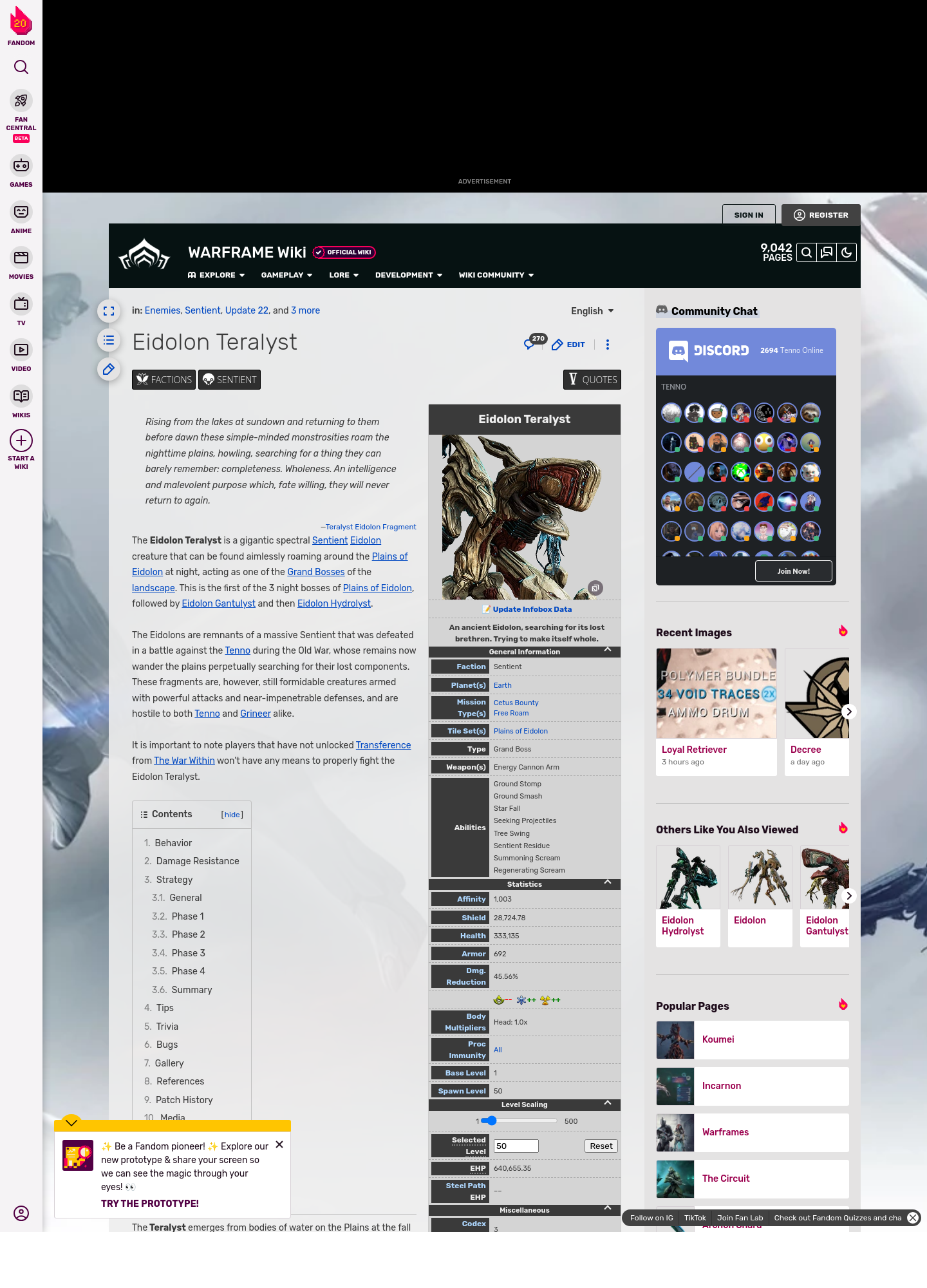Enlarge the Eidolon Teralyst infobox image
This screenshot has width=927, height=1288.
595,588
